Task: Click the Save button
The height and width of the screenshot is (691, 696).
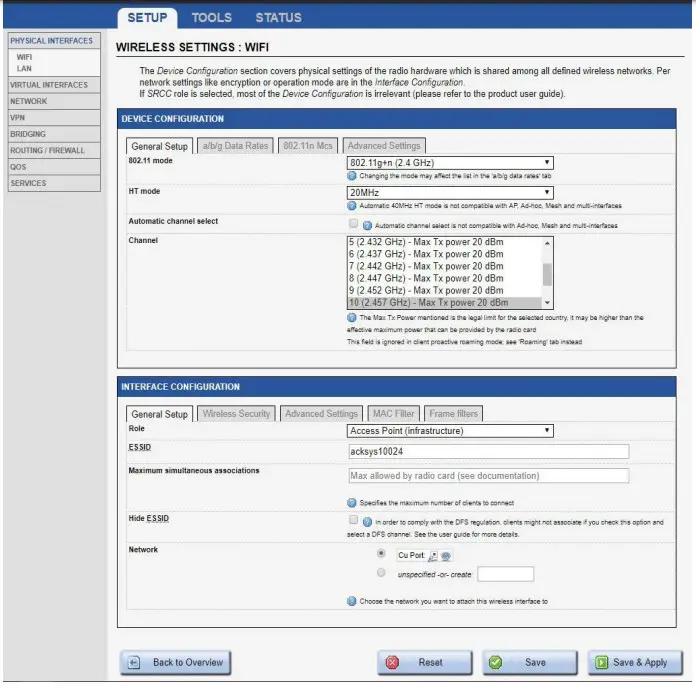Action: 530,663
